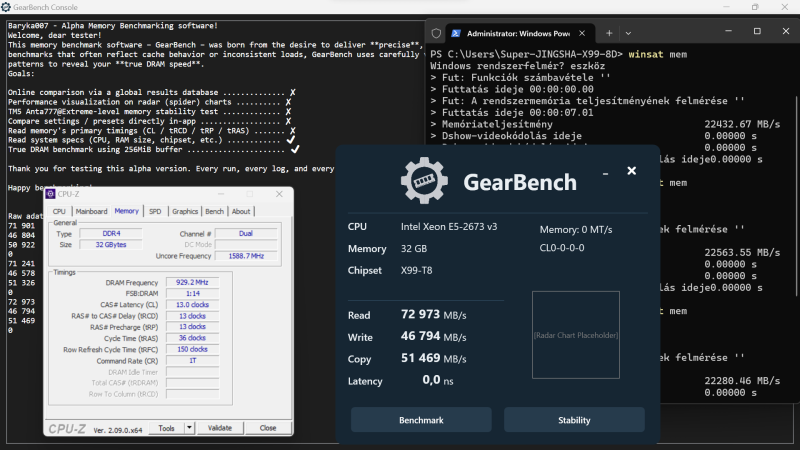Click the Intel Xeon E5-2673 v3 text
Screen dimensions: 800x450
449,227
